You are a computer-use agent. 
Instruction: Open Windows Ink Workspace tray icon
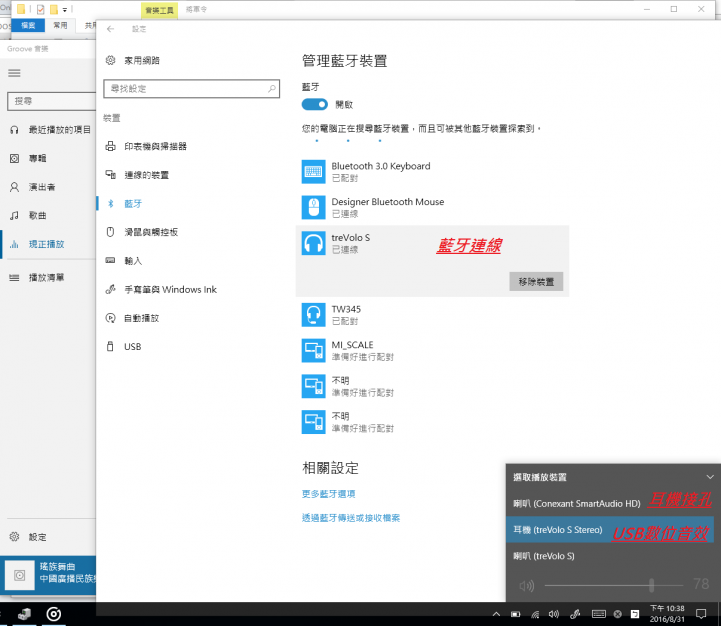(575, 614)
